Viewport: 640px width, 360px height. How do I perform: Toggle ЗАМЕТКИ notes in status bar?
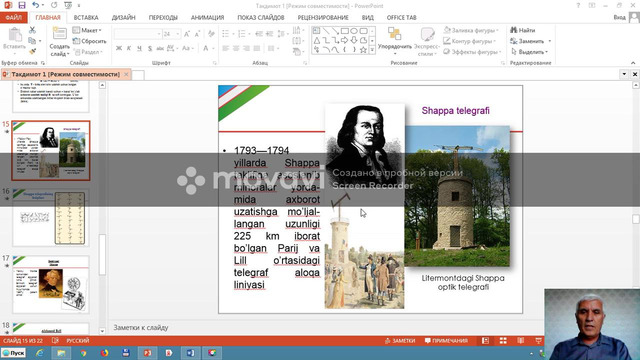click(400, 340)
